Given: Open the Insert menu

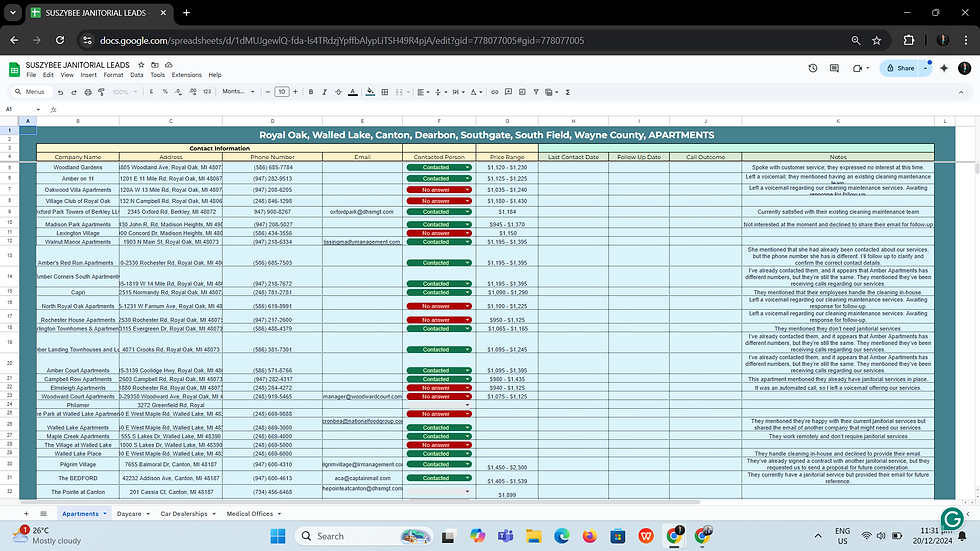Looking at the screenshot, I should pyautogui.click(x=89, y=75).
